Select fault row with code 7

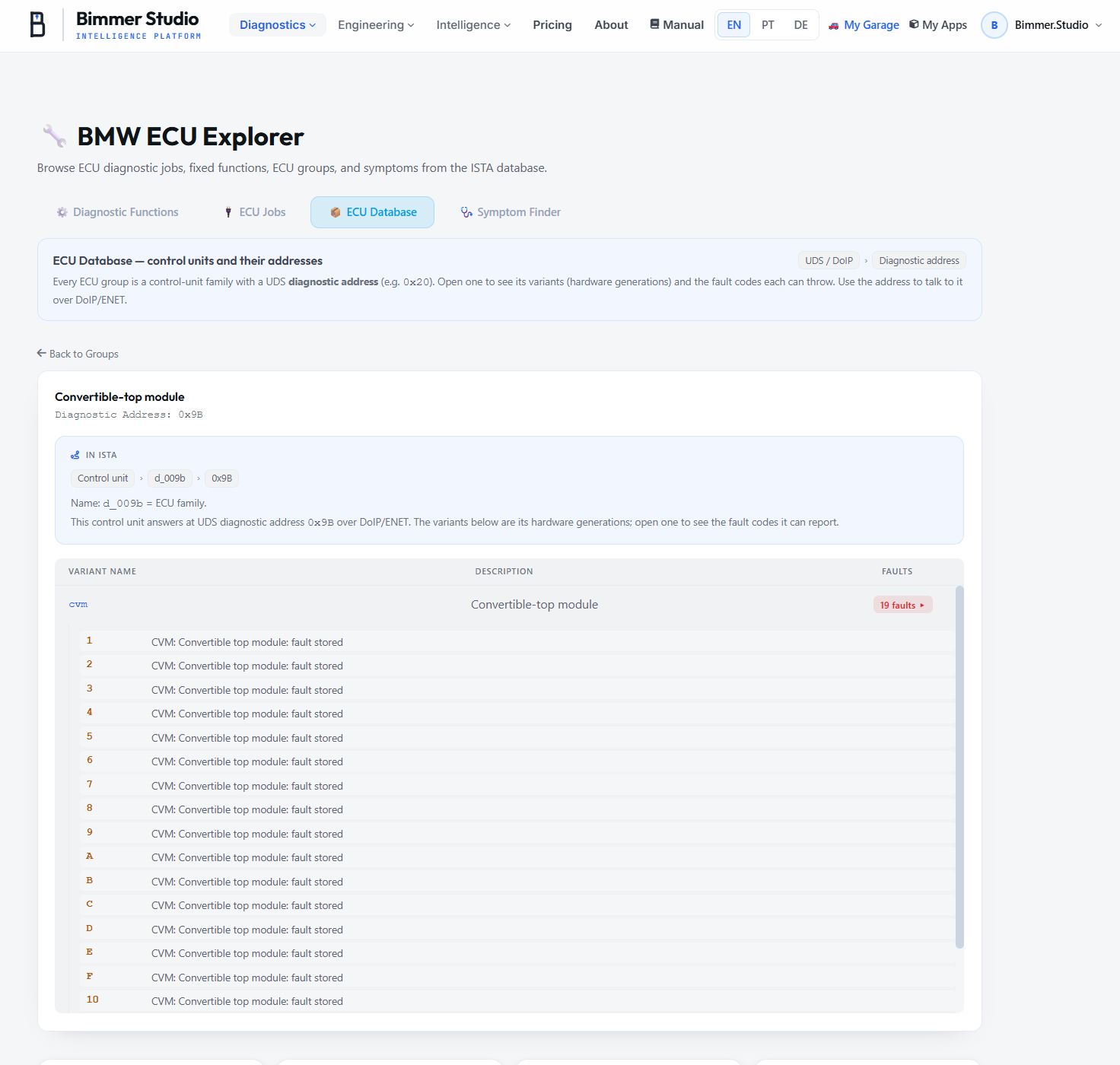[517, 786]
